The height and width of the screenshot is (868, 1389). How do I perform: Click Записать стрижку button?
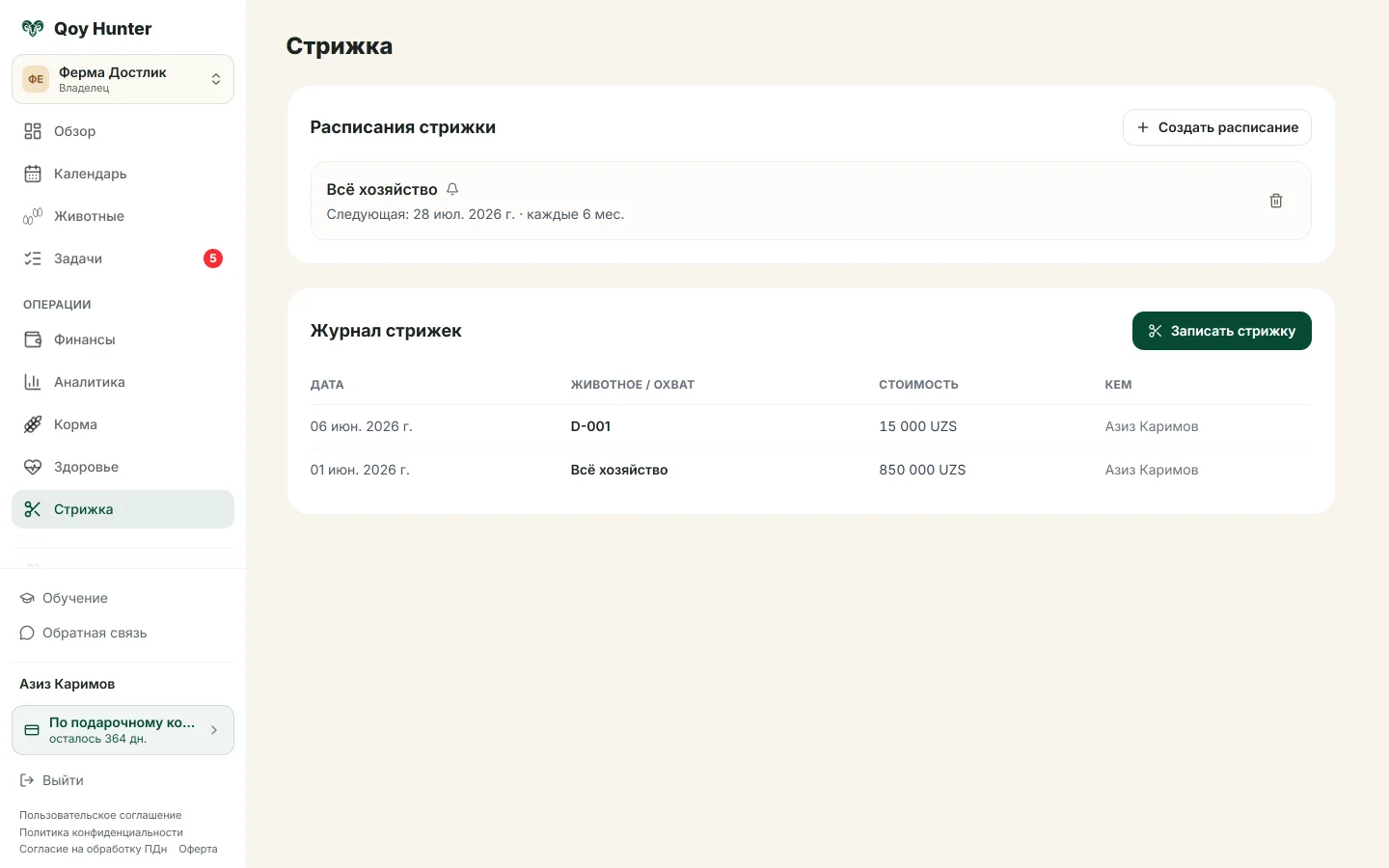click(x=1222, y=331)
